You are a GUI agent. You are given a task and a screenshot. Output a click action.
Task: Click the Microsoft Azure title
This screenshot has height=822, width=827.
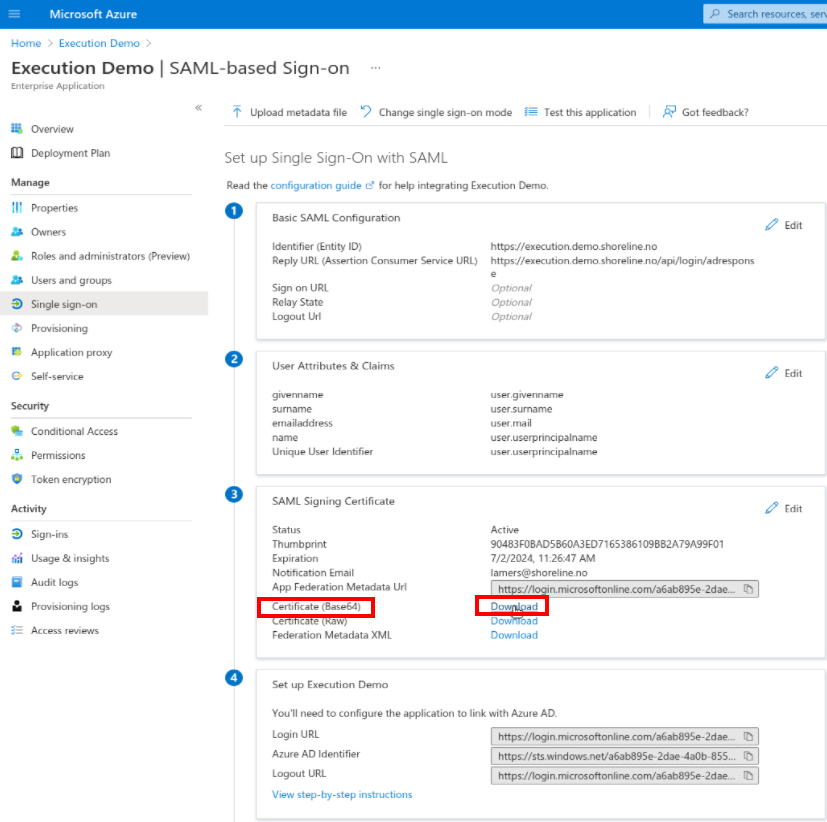click(93, 14)
